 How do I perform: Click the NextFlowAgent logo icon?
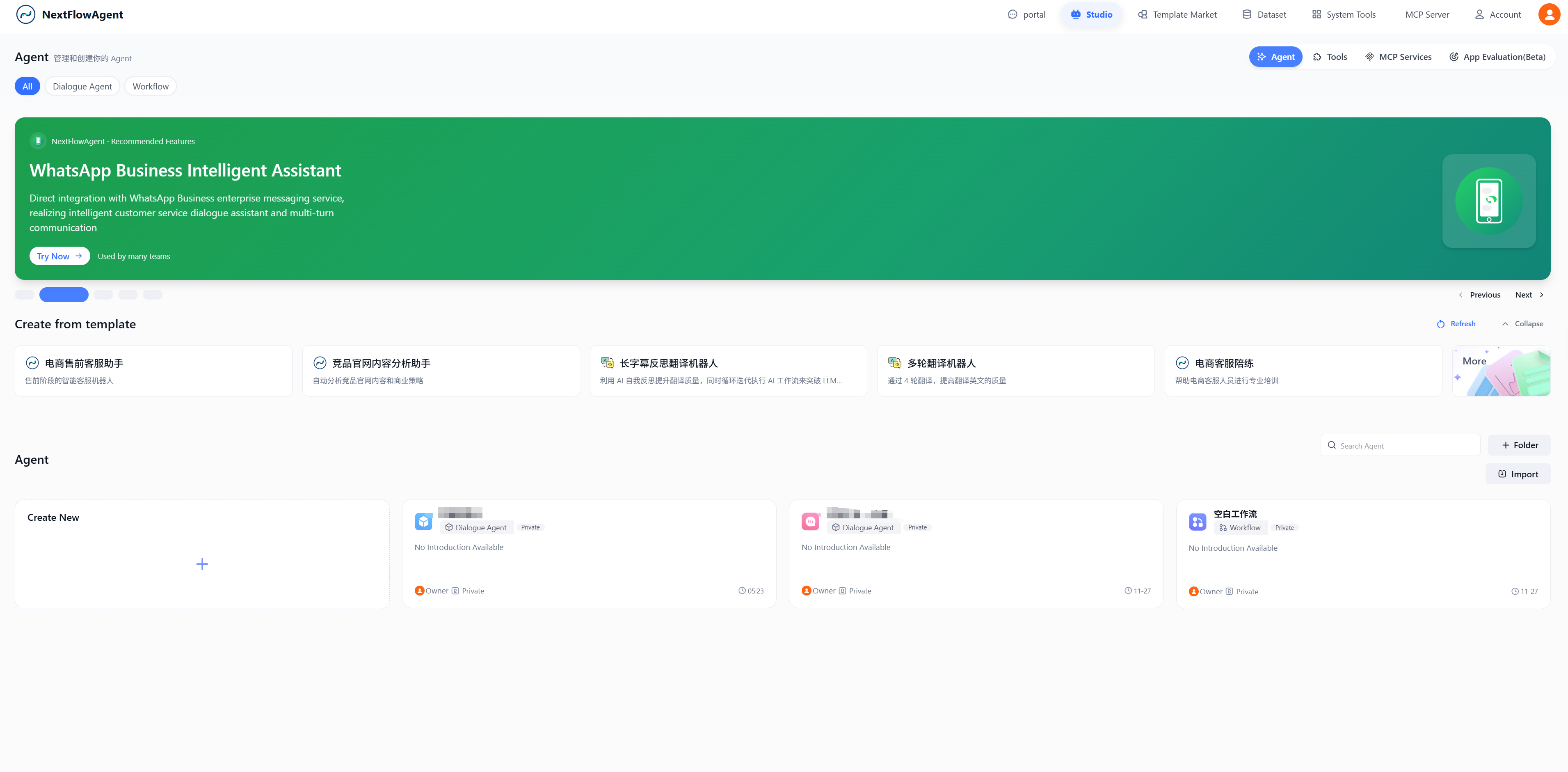[25, 15]
